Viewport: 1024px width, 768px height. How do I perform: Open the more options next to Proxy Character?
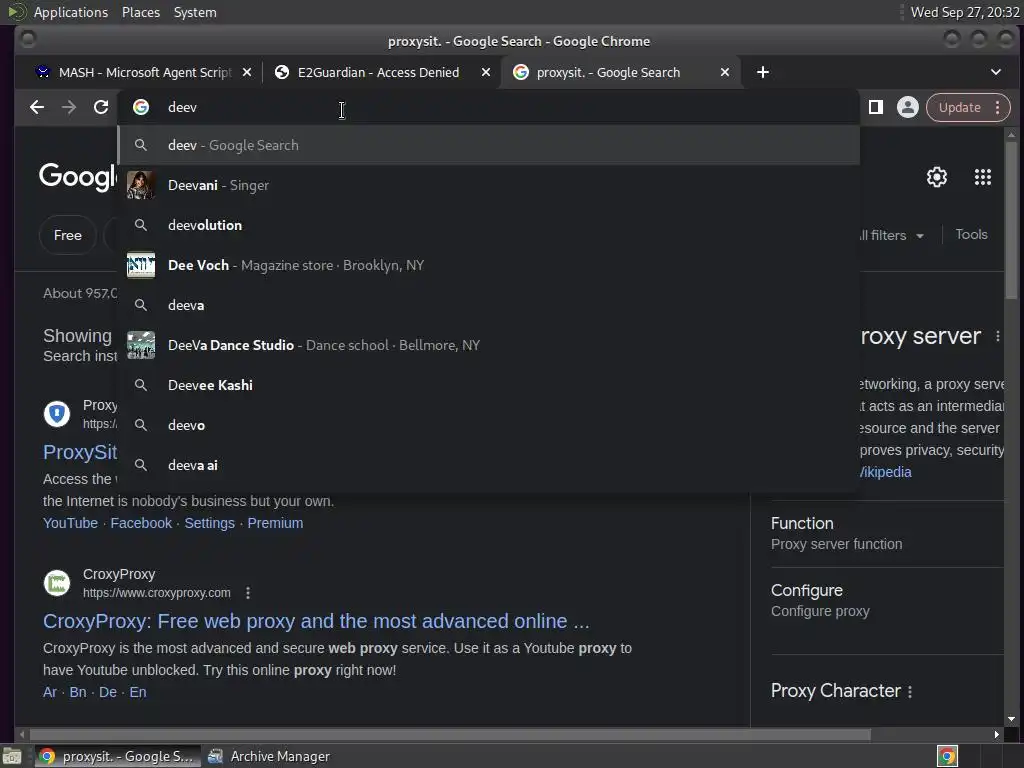910,692
